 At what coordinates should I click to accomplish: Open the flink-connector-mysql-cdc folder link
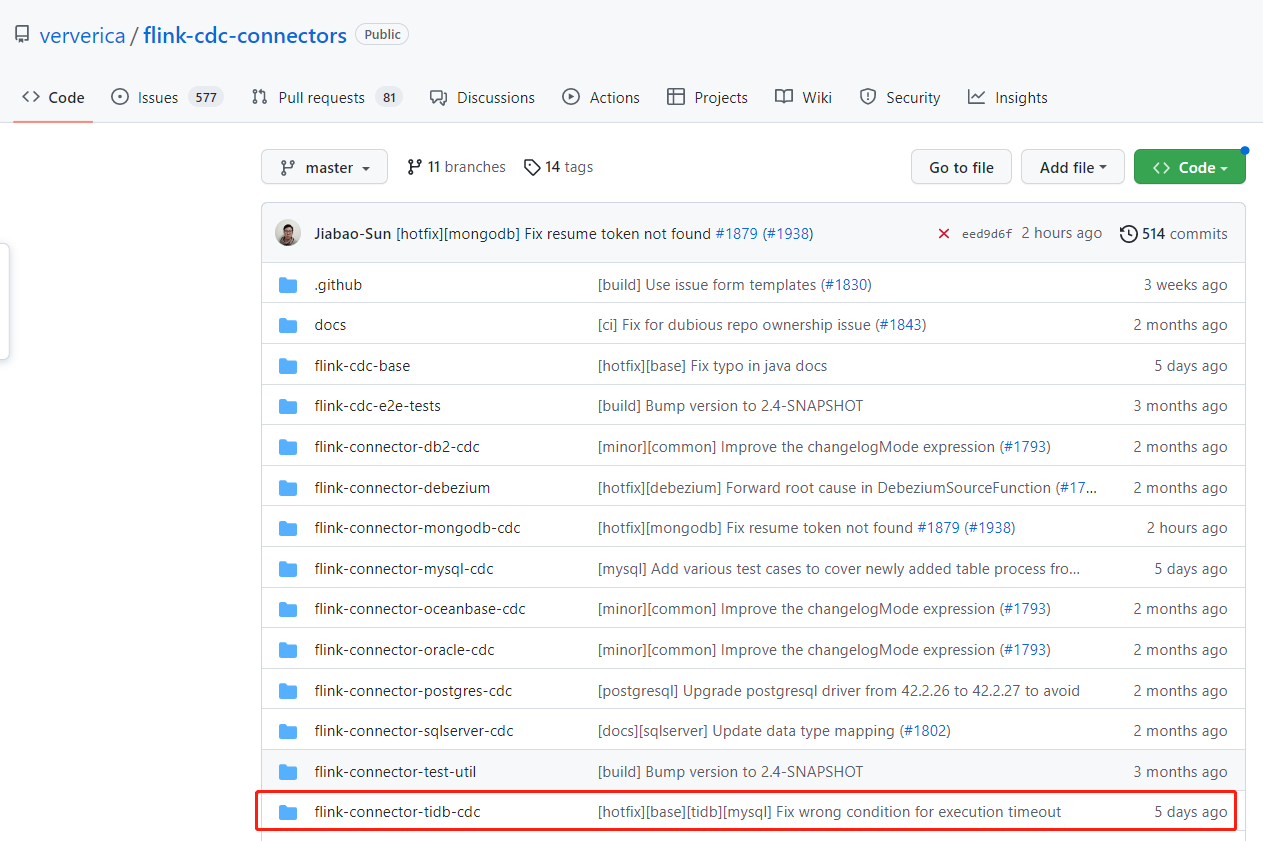(404, 569)
